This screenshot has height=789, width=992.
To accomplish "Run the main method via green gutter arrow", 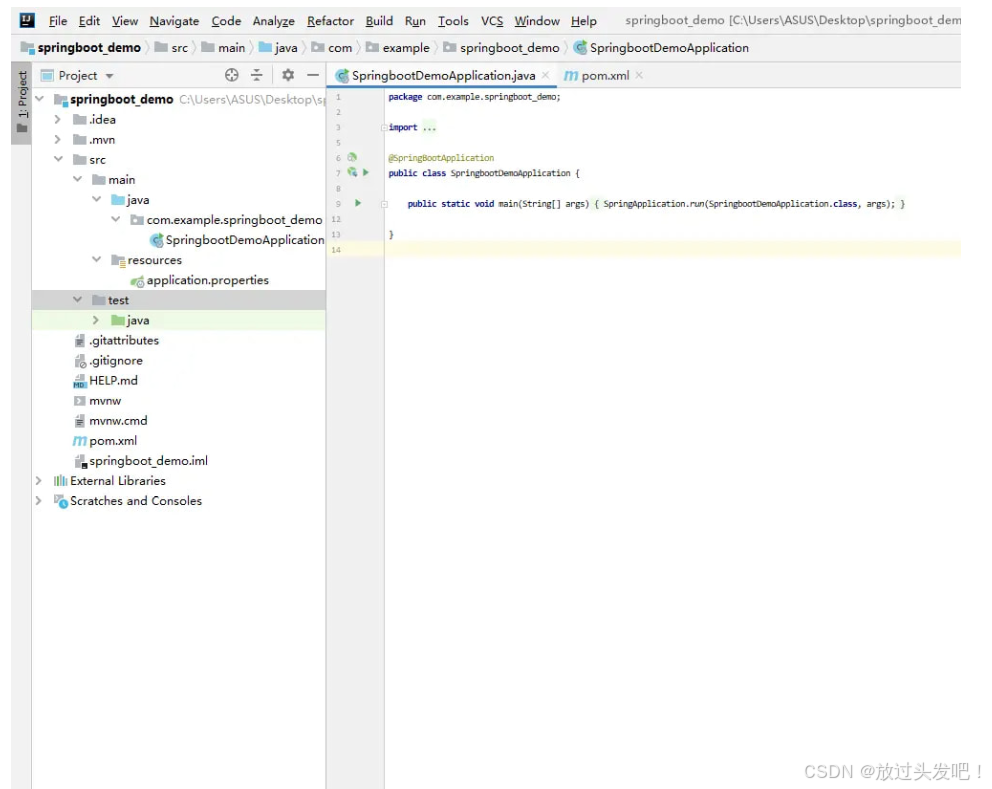I will [x=357, y=203].
